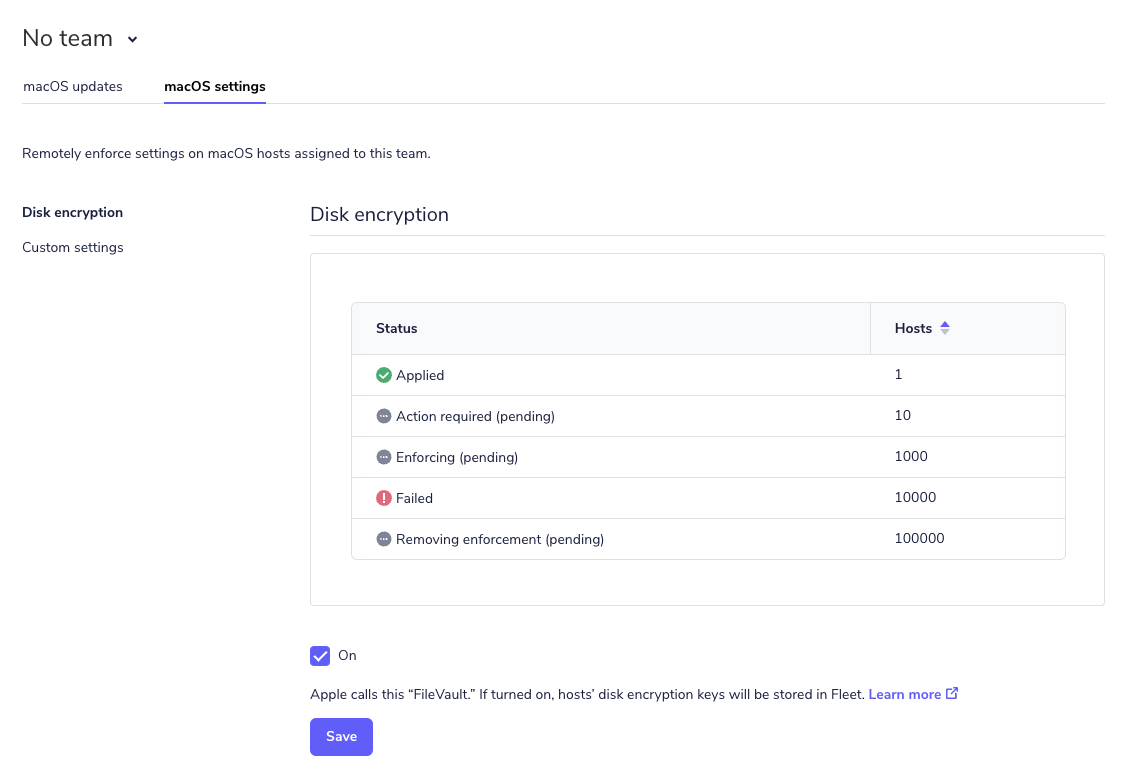Image resolution: width=1126 pixels, height=766 pixels.
Task: Click the Hosts column sort arrows
Action: [945, 328]
